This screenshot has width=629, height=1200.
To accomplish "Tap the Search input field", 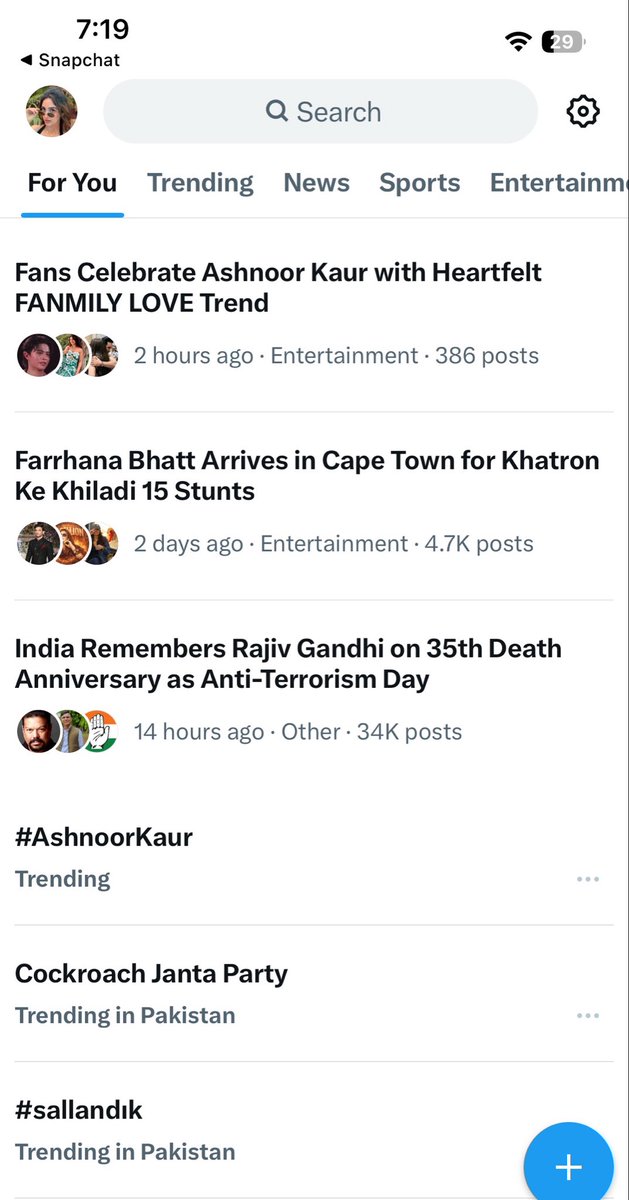I will 321,111.
